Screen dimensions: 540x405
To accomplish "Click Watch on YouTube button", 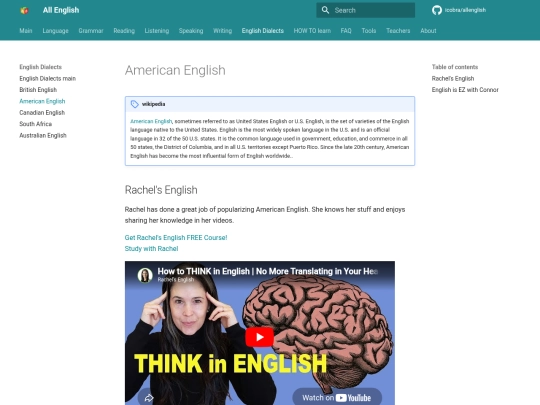I will click(x=337, y=398).
